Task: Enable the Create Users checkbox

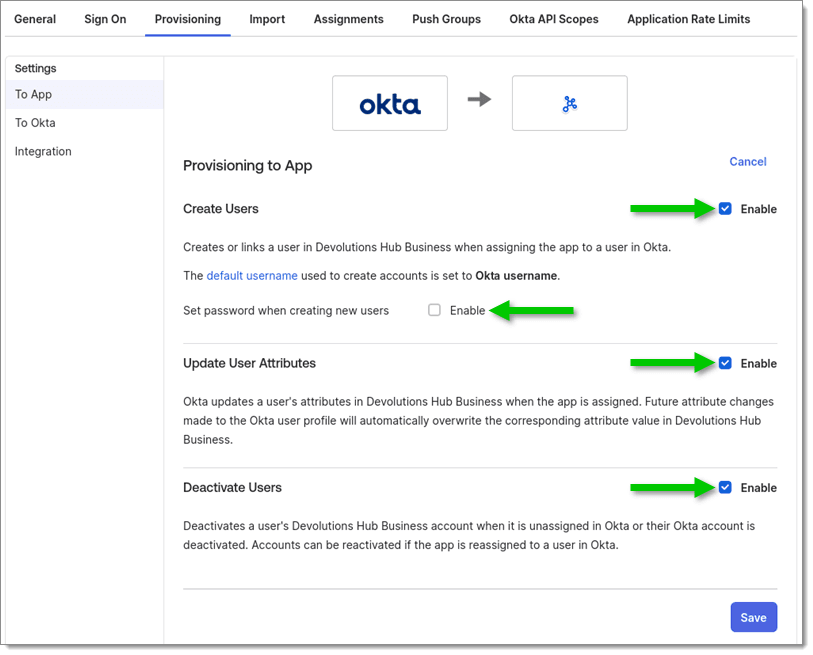Action: click(x=725, y=209)
